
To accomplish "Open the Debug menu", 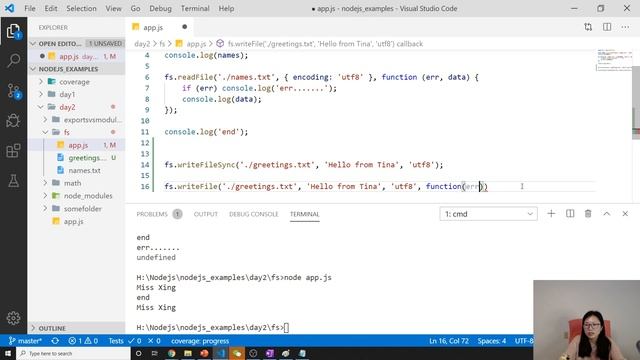I will coord(160,8).
